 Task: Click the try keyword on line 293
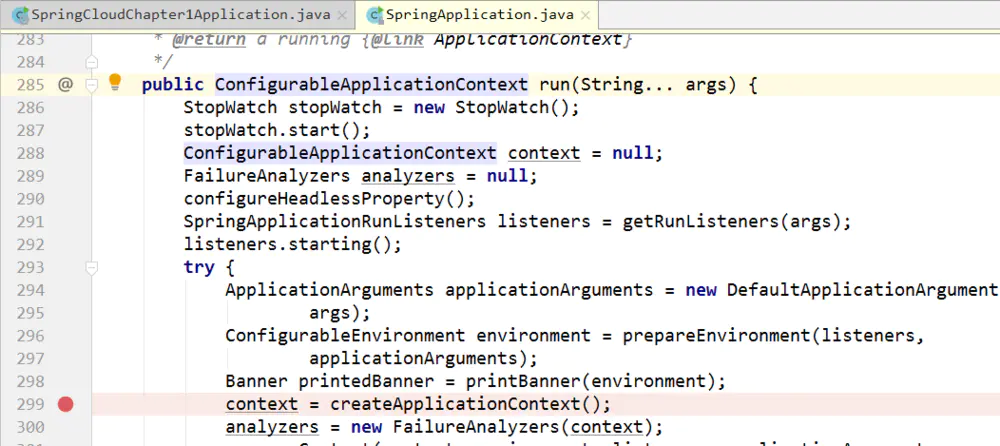pyautogui.click(x=199, y=267)
